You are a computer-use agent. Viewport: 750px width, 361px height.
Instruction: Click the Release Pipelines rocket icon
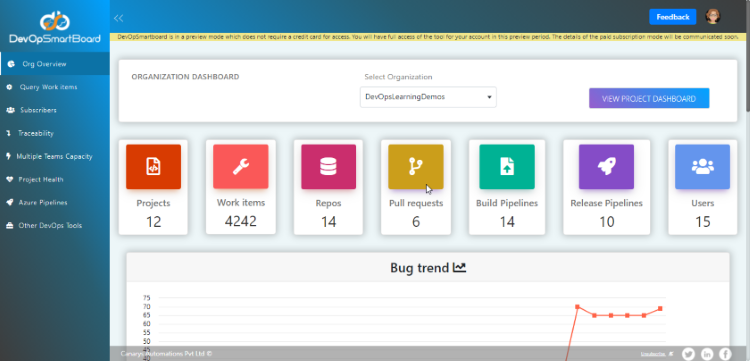[607, 166]
